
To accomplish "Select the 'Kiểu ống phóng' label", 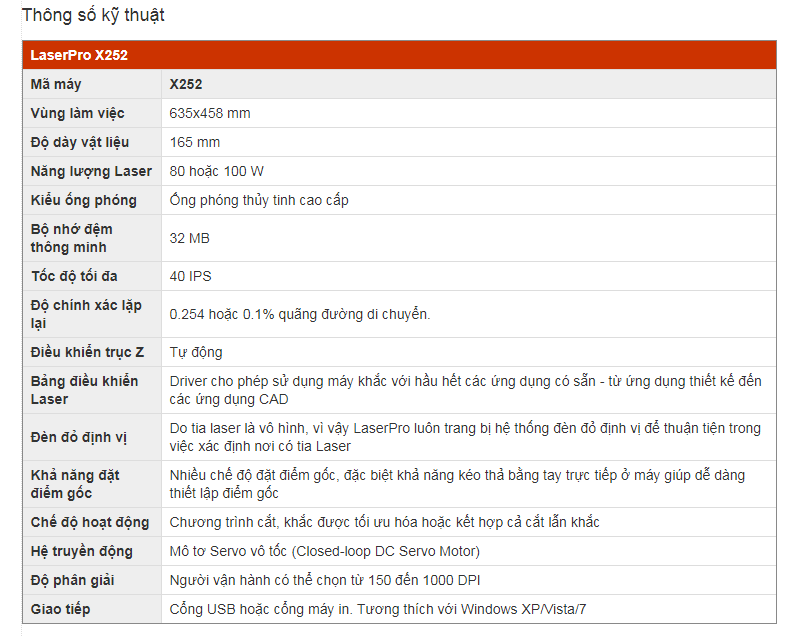I will 83,200.
